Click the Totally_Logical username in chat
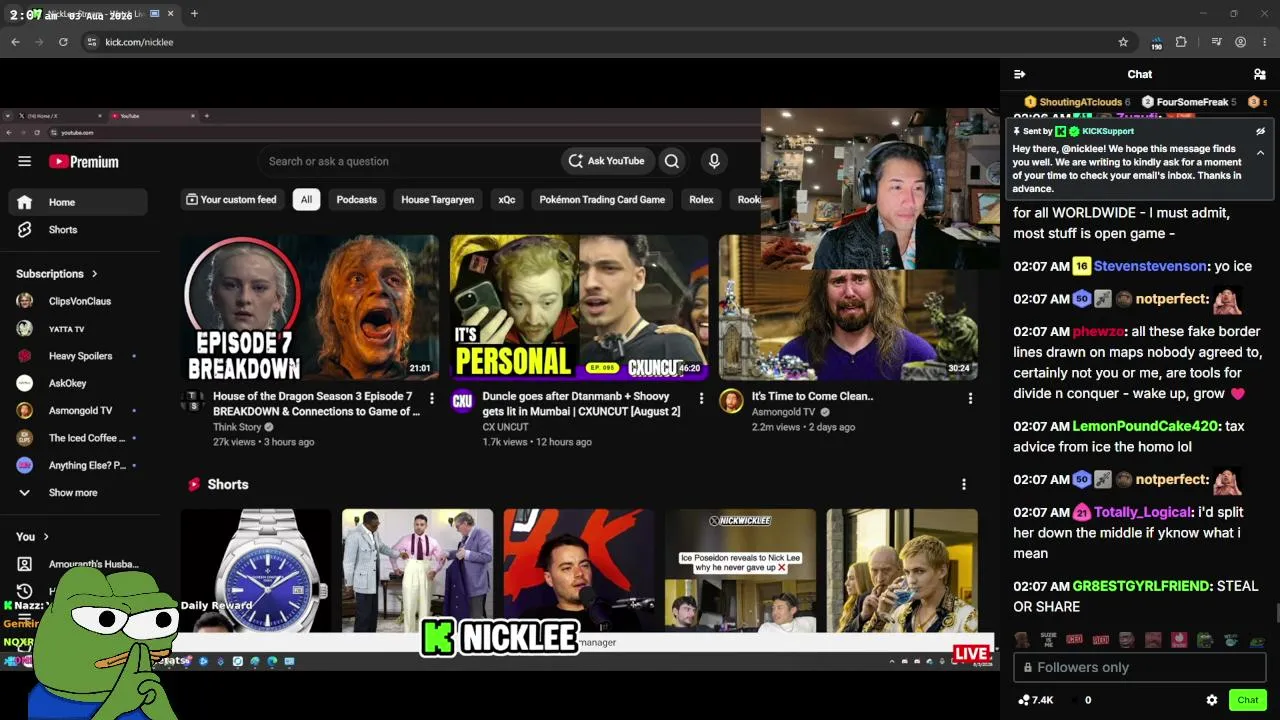 [x=1143, y=512]
